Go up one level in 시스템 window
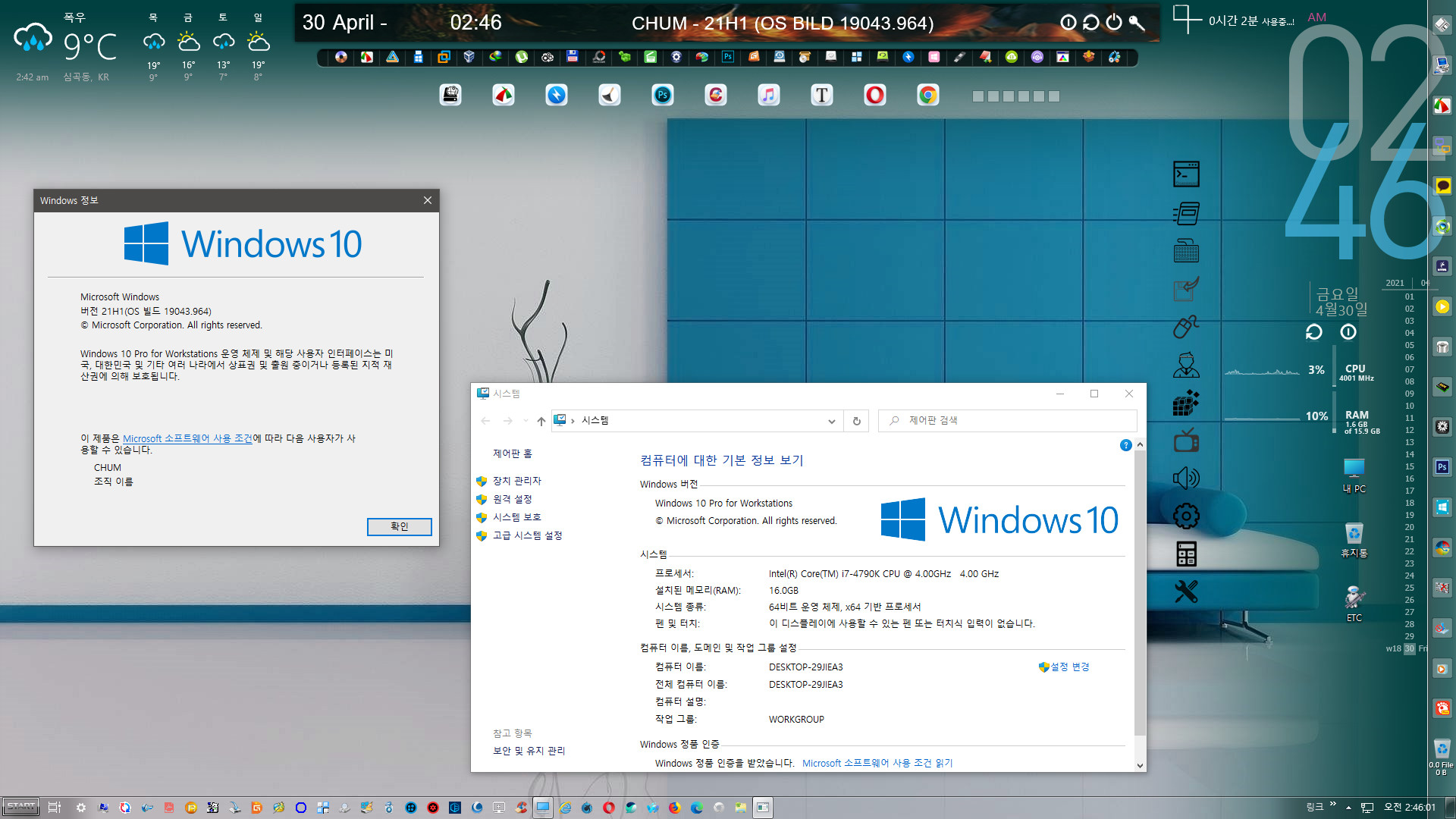Image resolution: width=1456 pixels, height=819 pixels. [x=541, y=421]
